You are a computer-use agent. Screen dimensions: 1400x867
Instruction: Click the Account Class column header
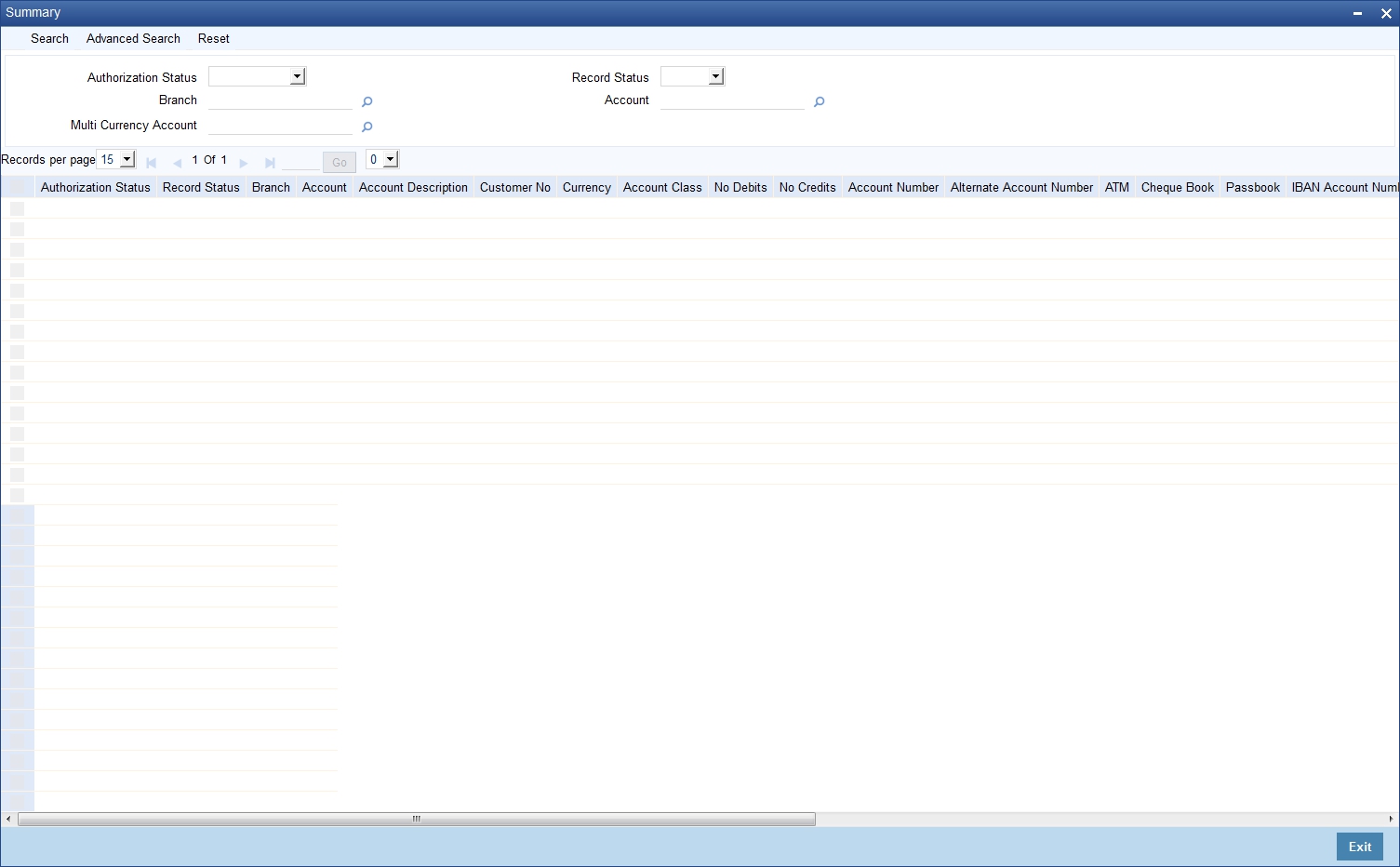tap(662, 187)
